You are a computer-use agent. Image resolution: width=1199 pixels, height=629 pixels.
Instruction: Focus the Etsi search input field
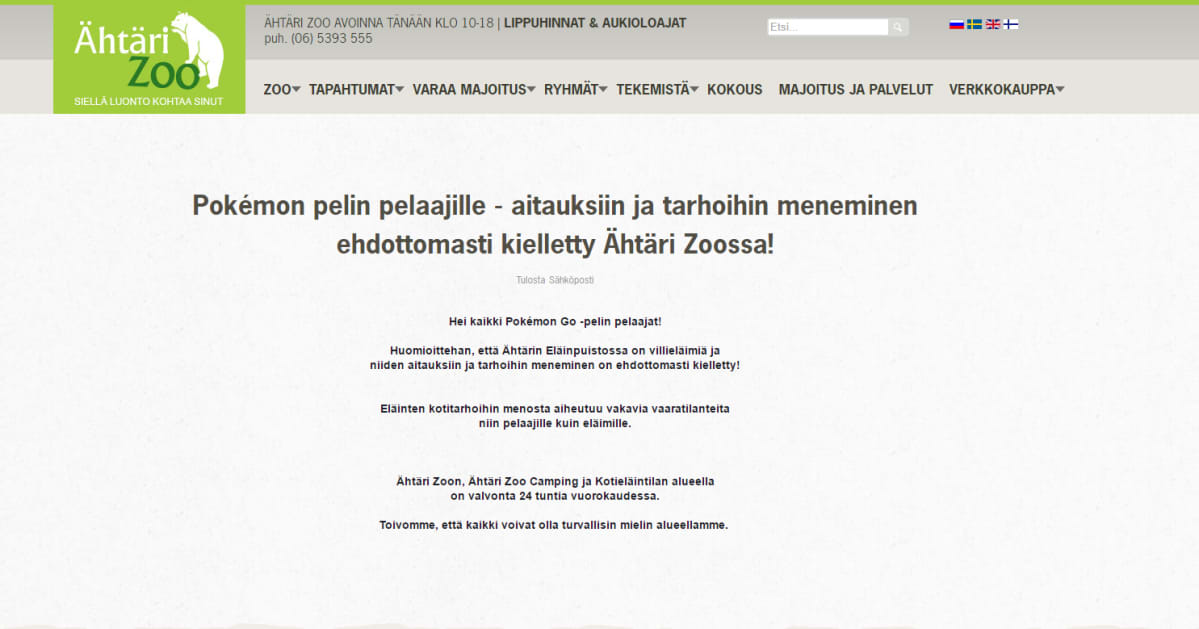coord(827,27)
